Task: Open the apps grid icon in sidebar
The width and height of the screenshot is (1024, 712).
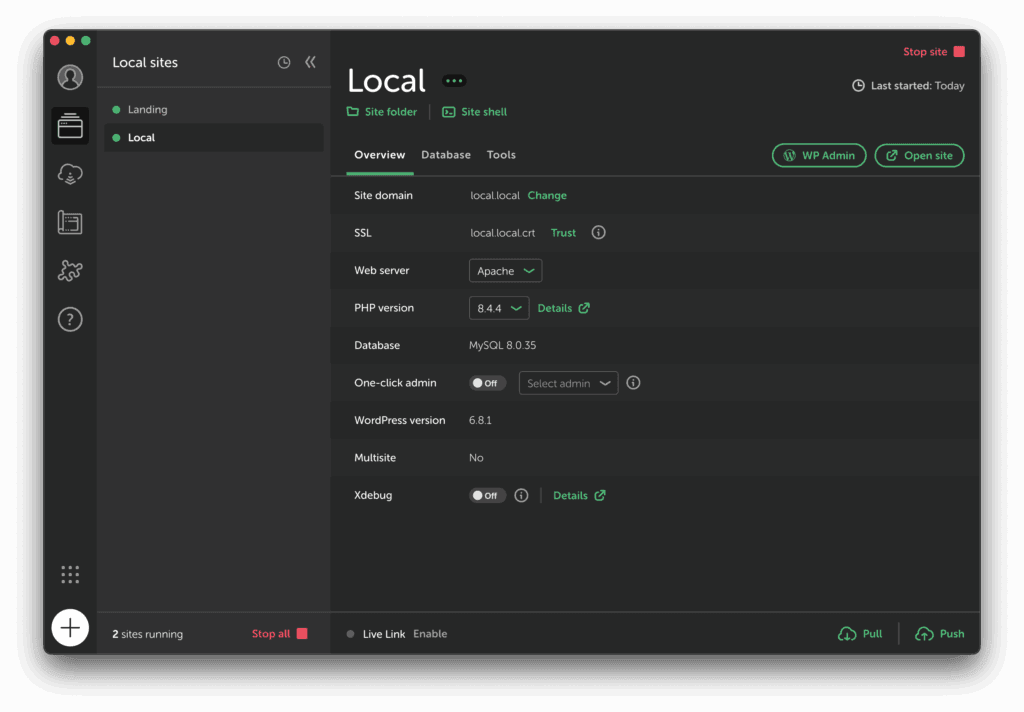Action: [x=70, y=574]
